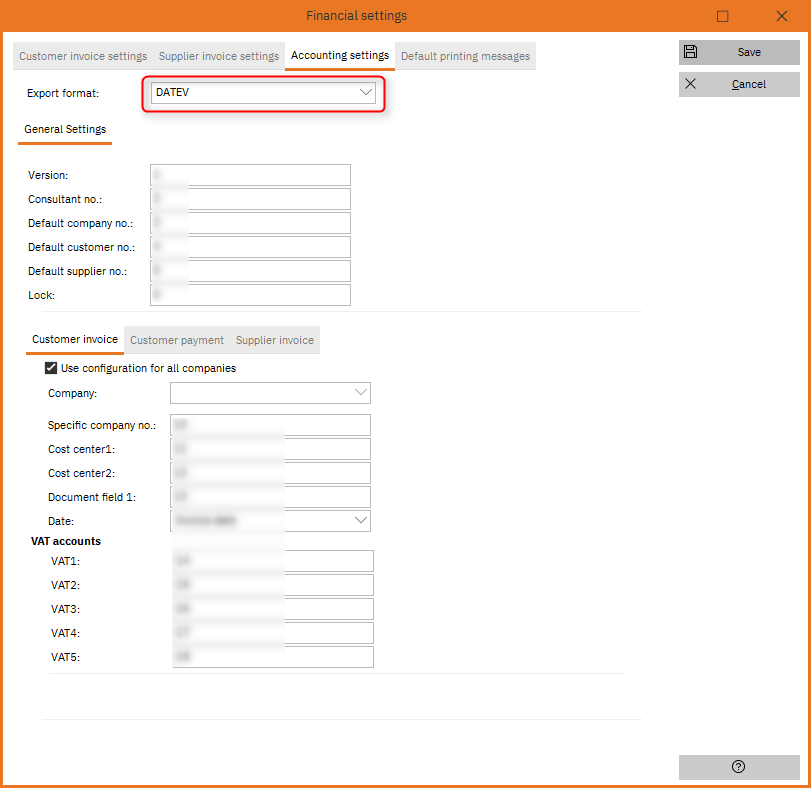Uncheck Use configuration for all companies
The width and height of the screenshot is (811, 788).
51,368
